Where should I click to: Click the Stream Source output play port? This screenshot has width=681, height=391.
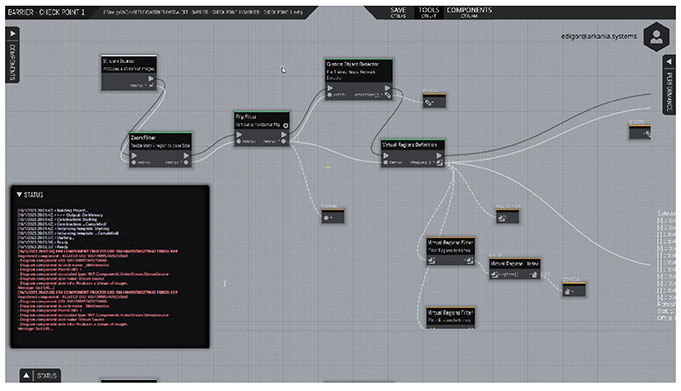[151, 79]
